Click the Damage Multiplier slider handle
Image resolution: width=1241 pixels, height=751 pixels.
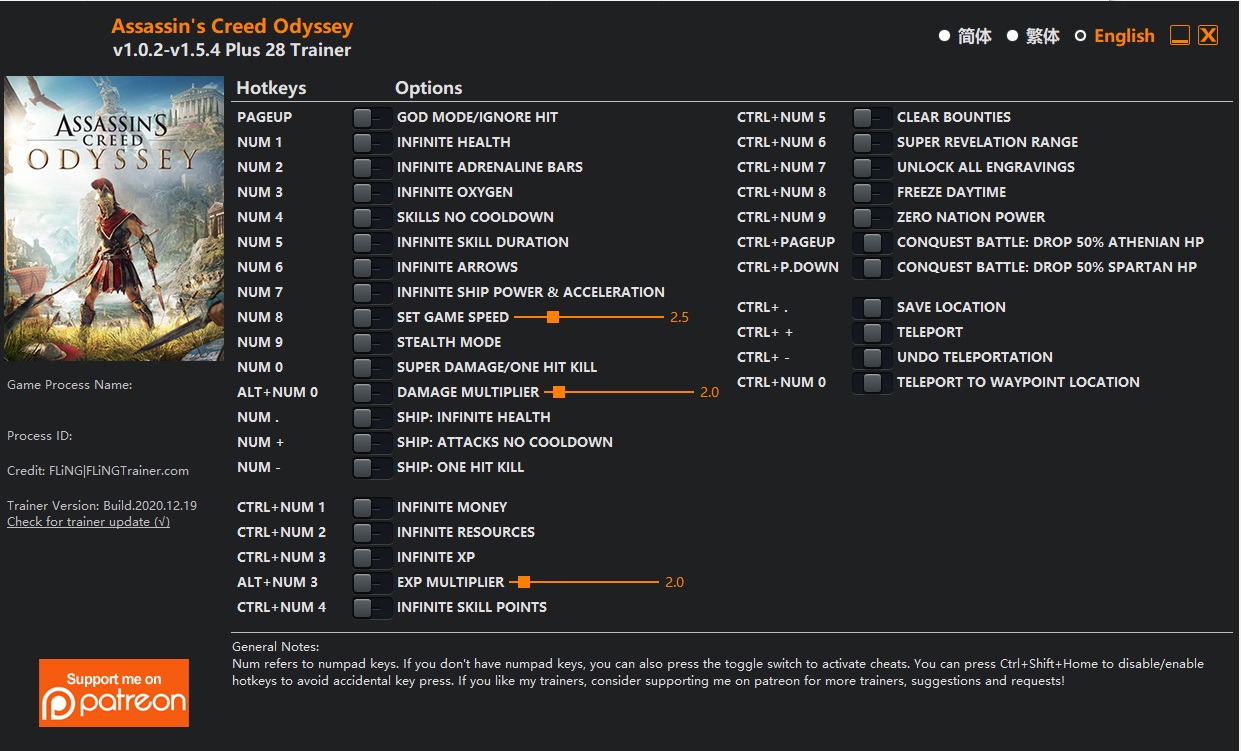pyautogui.click(x=559, y=392)
